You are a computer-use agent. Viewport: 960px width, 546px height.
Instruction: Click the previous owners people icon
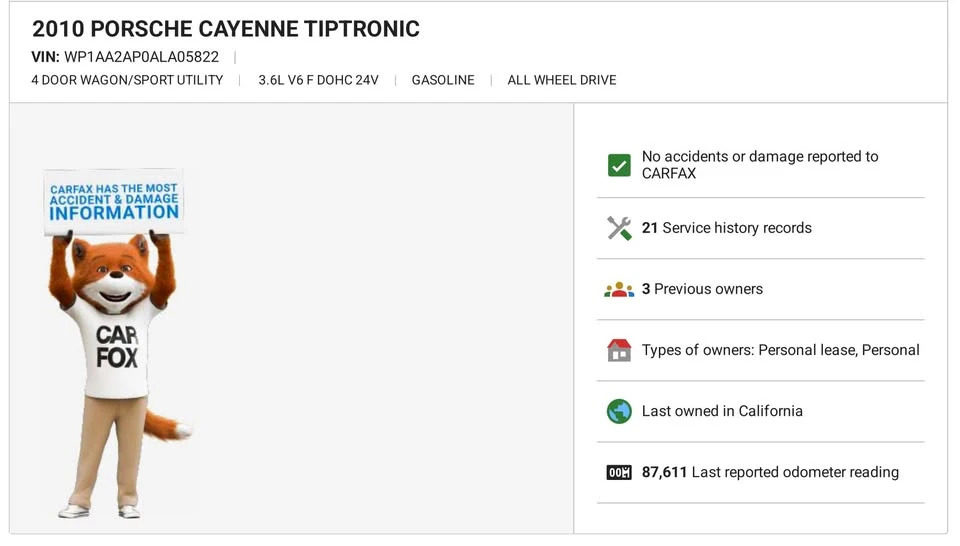pyautogui.click(x=619, y=290)
